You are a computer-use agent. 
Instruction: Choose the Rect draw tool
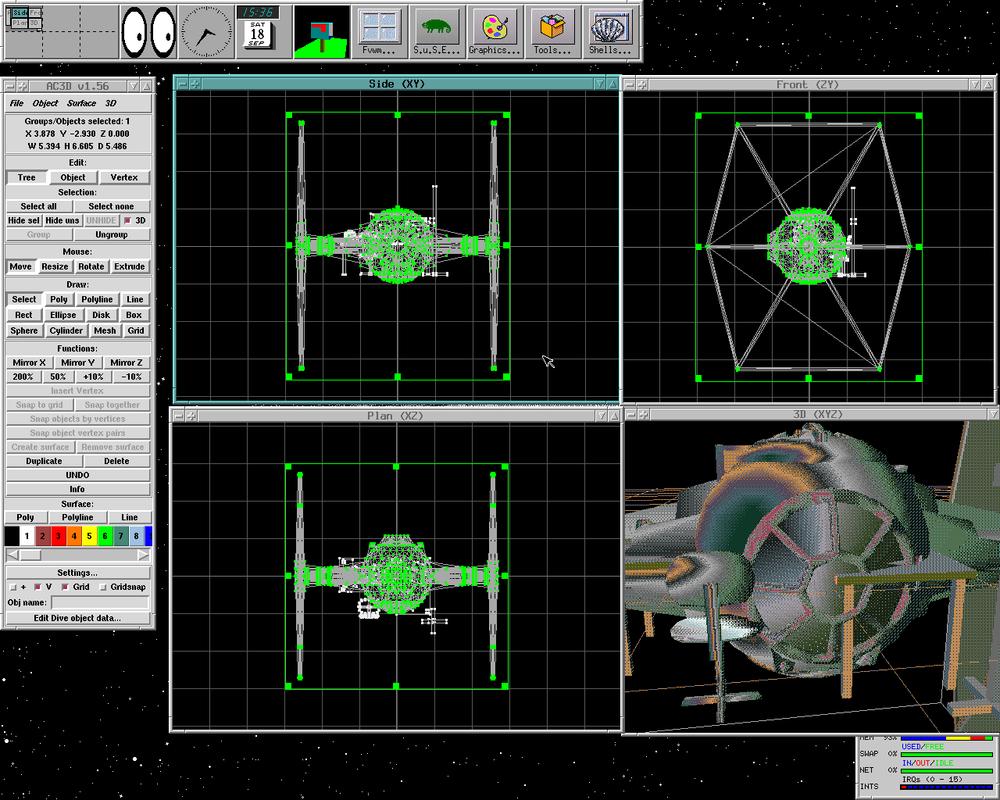[x=24, y=315]
